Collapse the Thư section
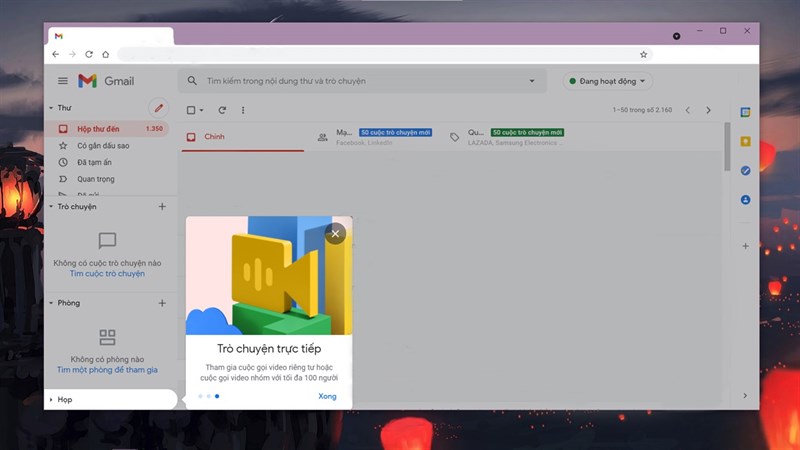This screenshot has width=800, height=450. click(x=51, y=108)
